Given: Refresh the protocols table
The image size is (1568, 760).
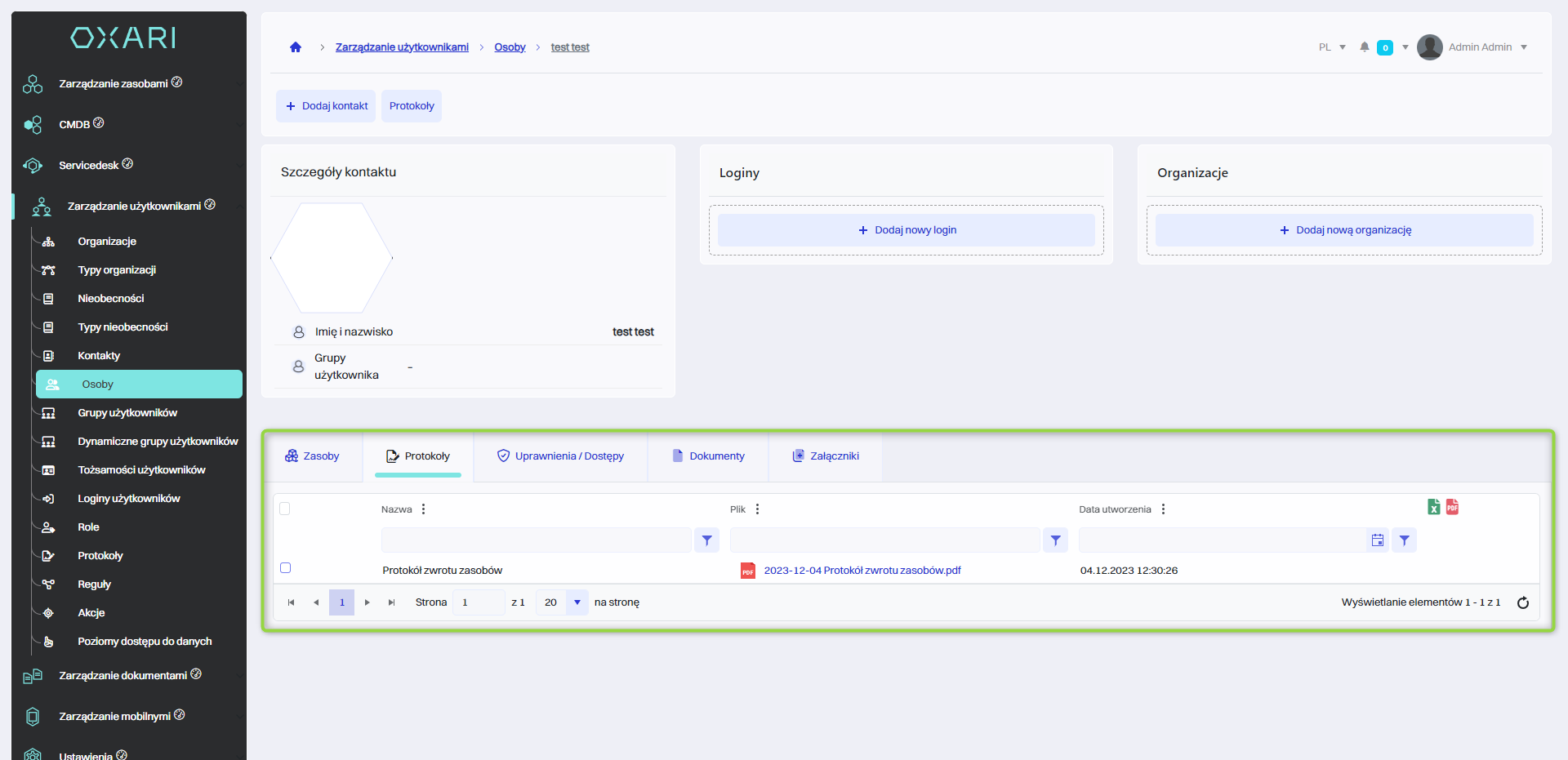Looking at the screenshot, I should [1522, 602].
